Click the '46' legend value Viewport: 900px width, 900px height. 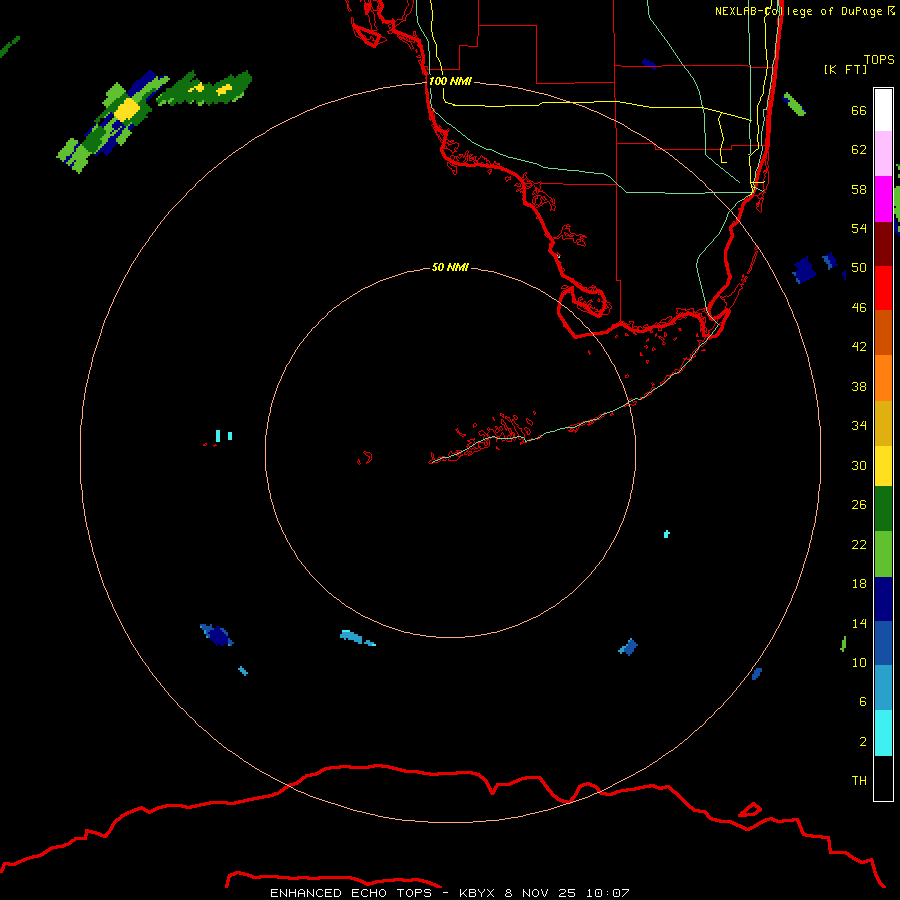coord(859,307)
